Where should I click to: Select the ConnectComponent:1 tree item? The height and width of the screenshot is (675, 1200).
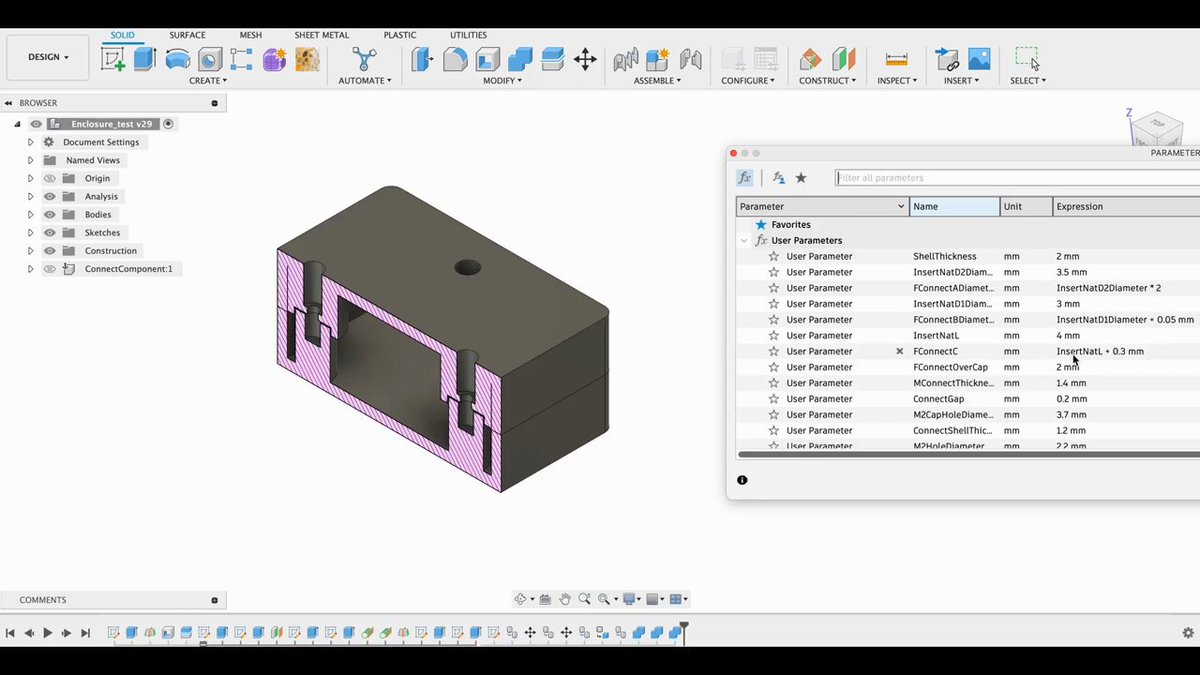(x=128, y=269)
